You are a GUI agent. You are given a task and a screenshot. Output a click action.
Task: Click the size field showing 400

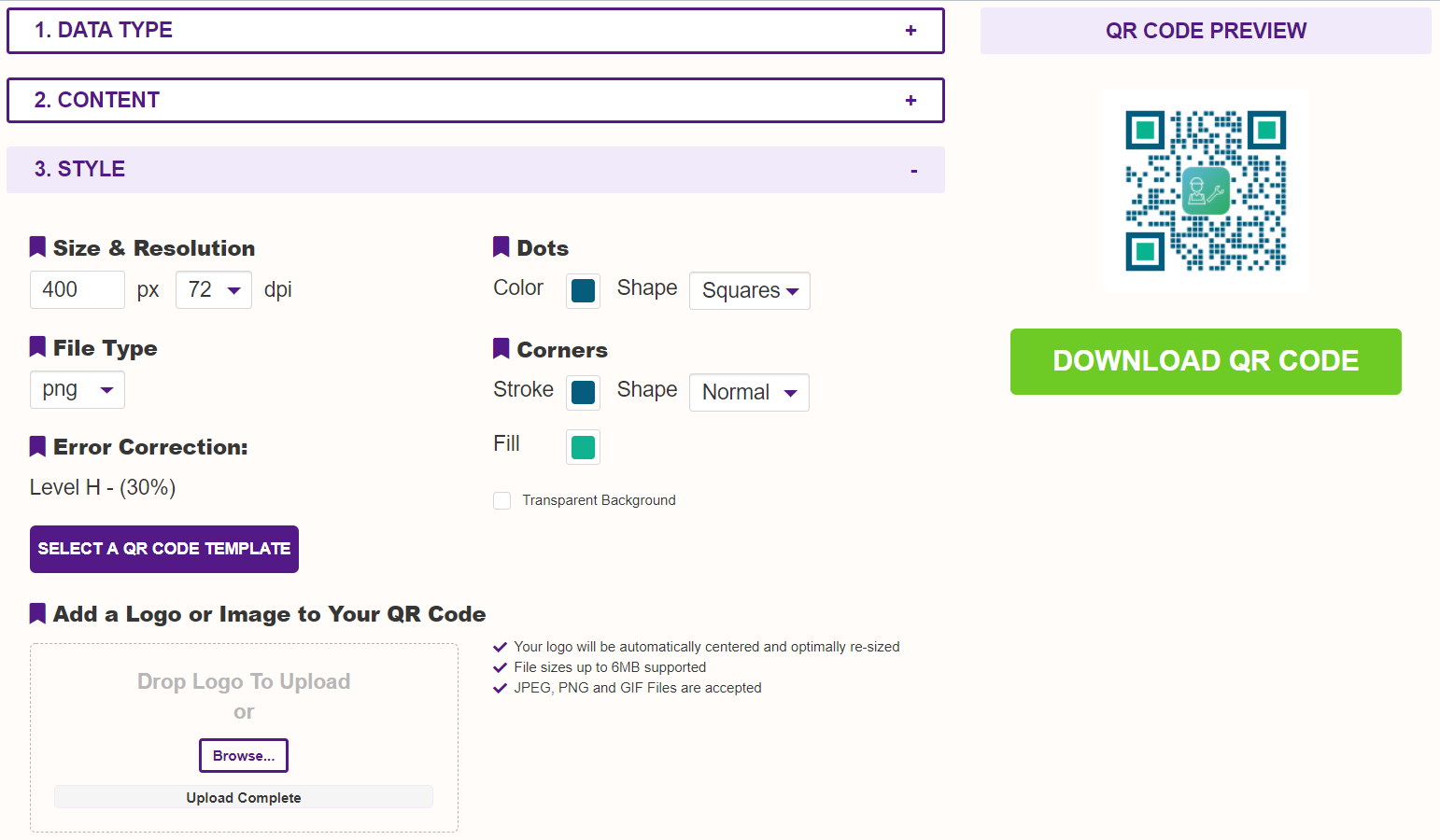(78, 289)
